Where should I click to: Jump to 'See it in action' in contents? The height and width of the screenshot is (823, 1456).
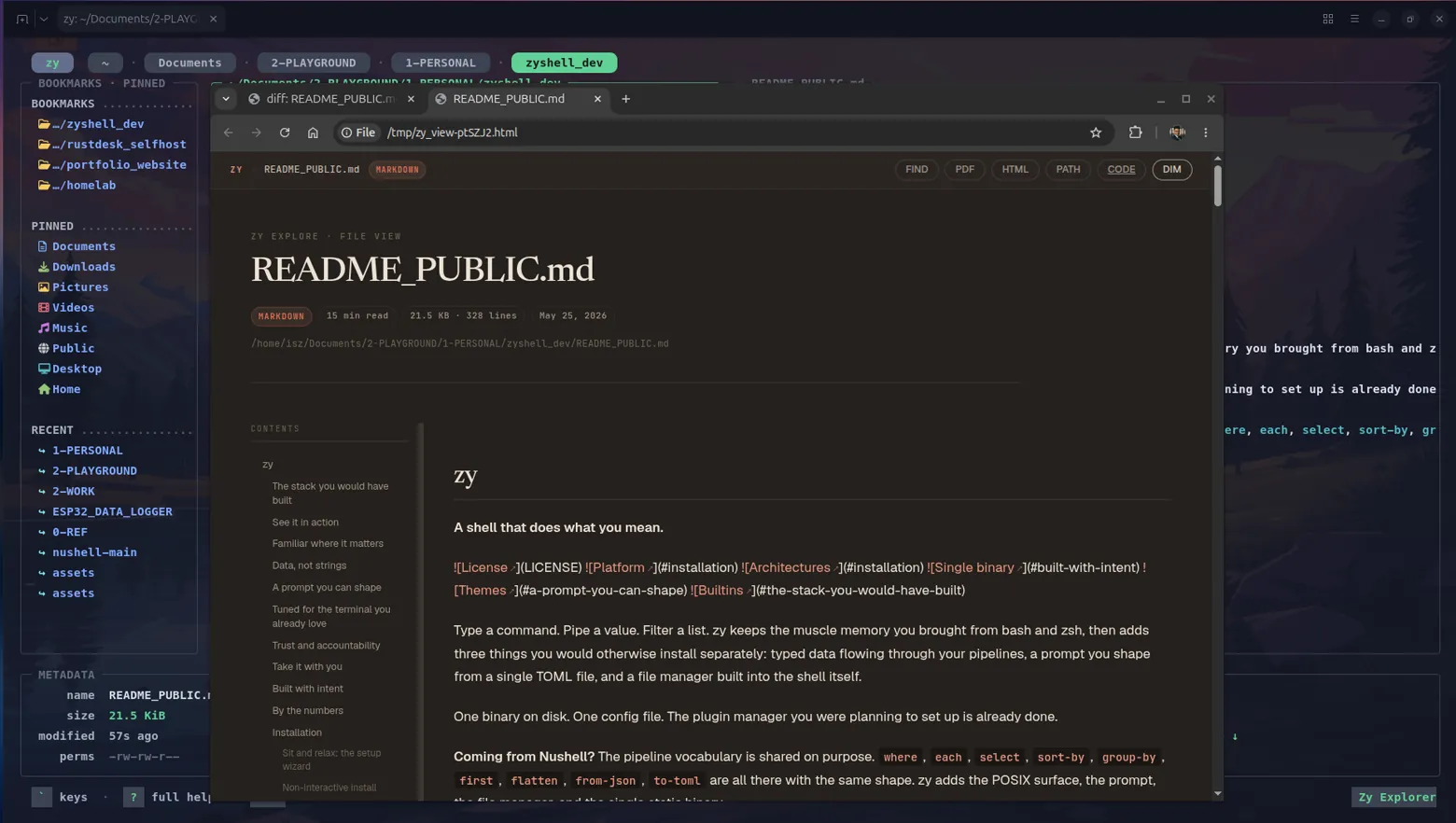click(305, 523)
